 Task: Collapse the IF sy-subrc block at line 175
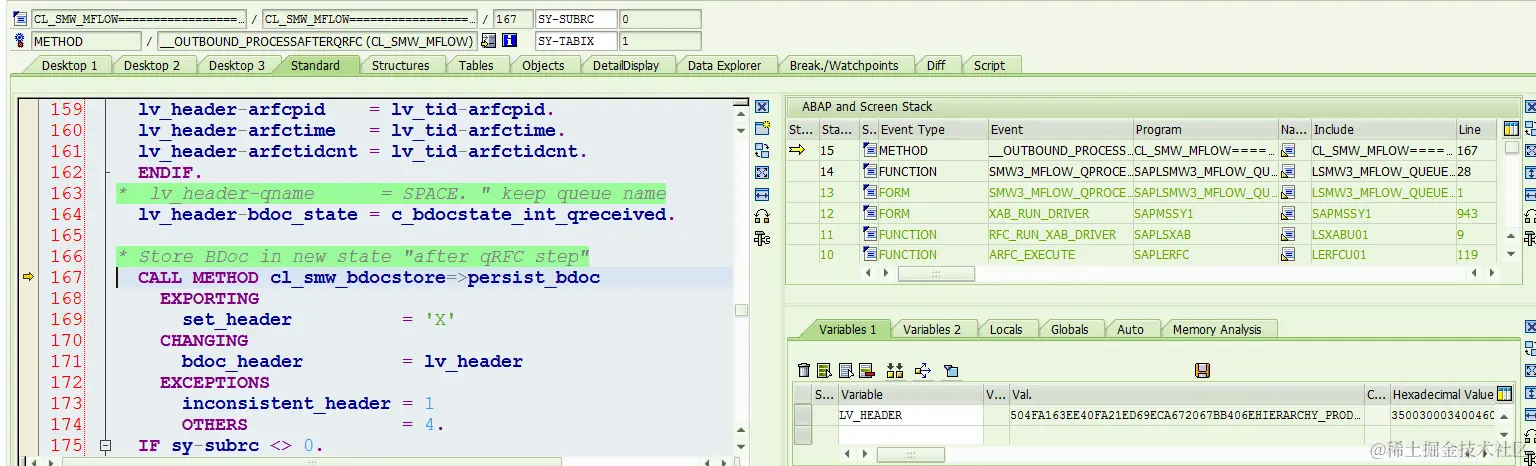point(104,446)
